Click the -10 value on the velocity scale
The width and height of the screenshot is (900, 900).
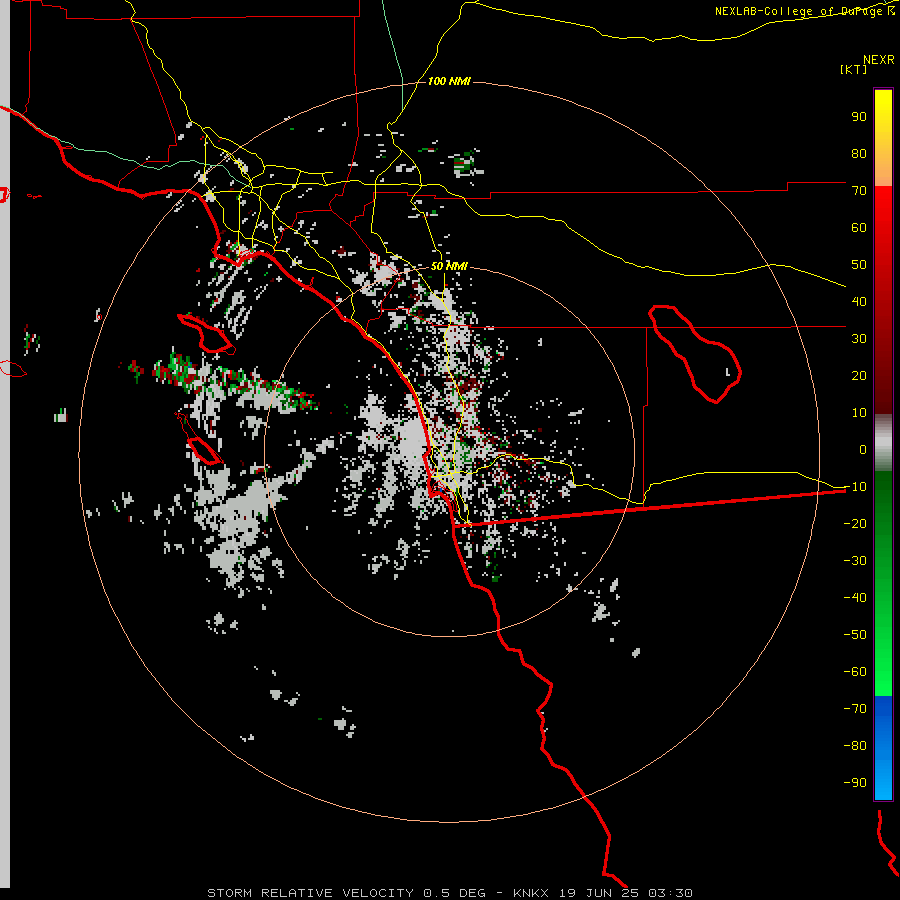(855, 487)
